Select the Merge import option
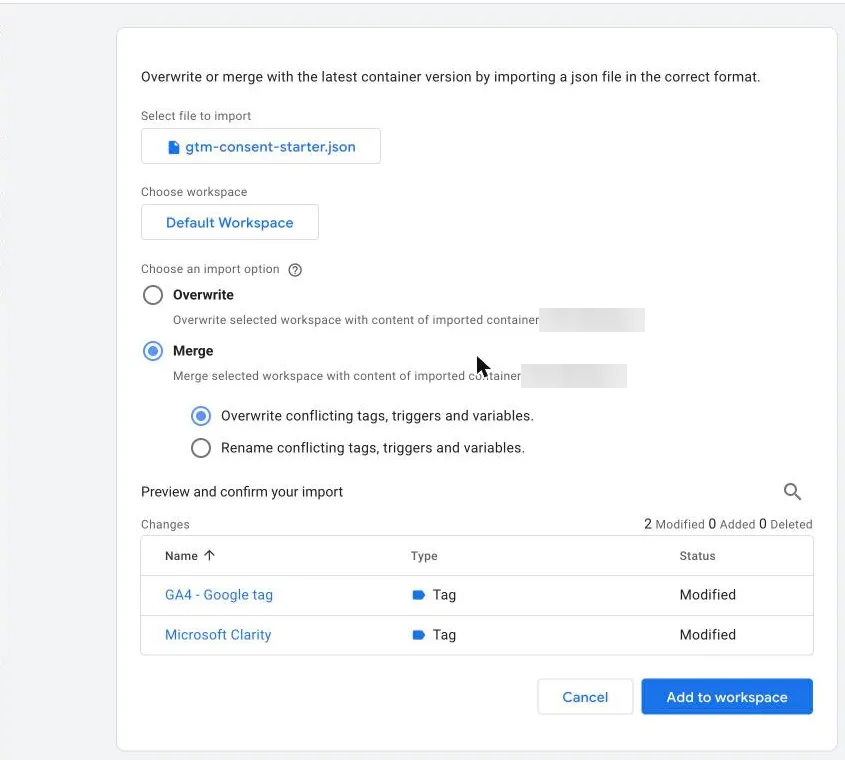Image resolution: width=845 pixels, height=760 pixels. (153, 351)
